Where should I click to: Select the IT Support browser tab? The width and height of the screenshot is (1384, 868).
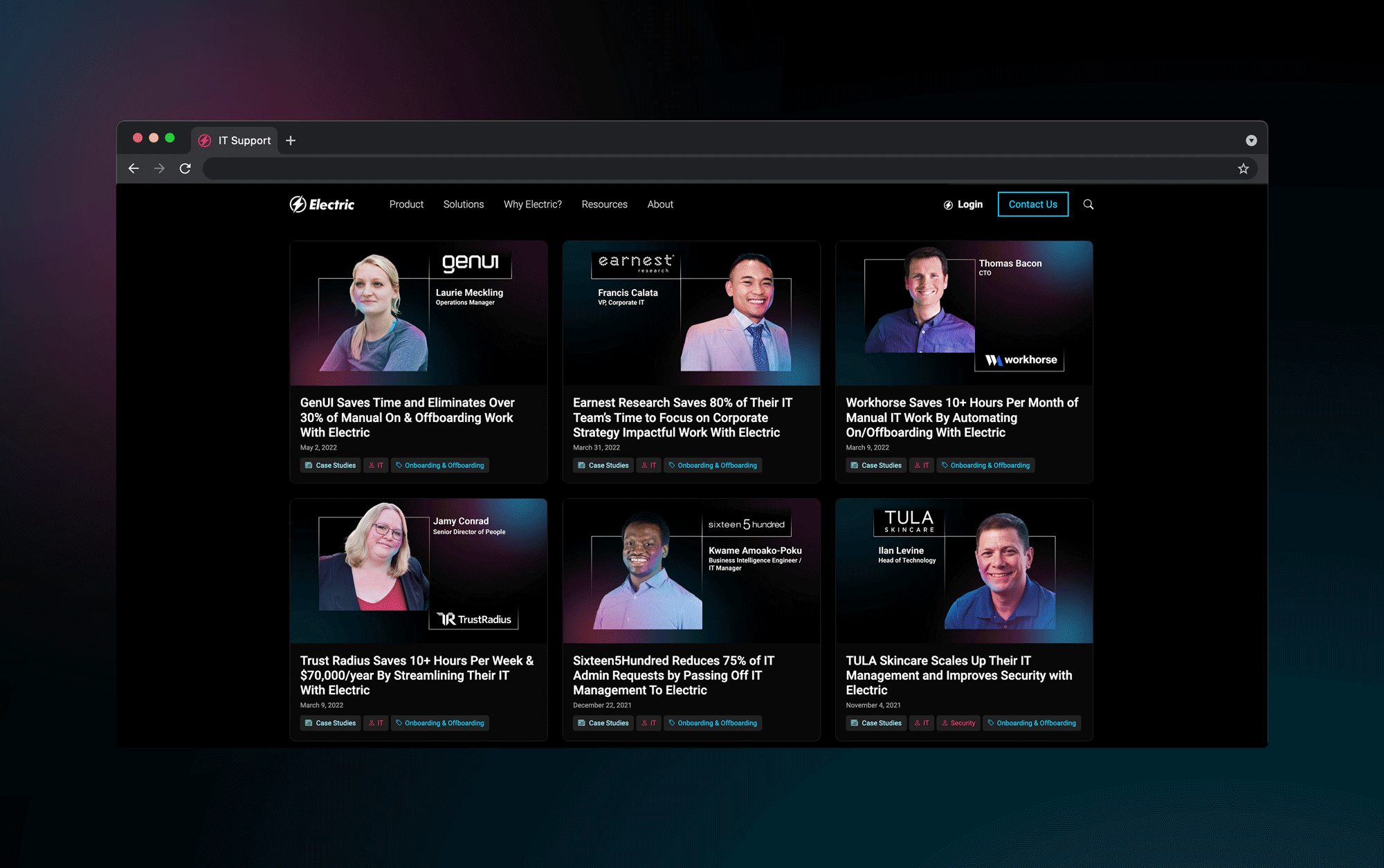[x=235, y=140]
